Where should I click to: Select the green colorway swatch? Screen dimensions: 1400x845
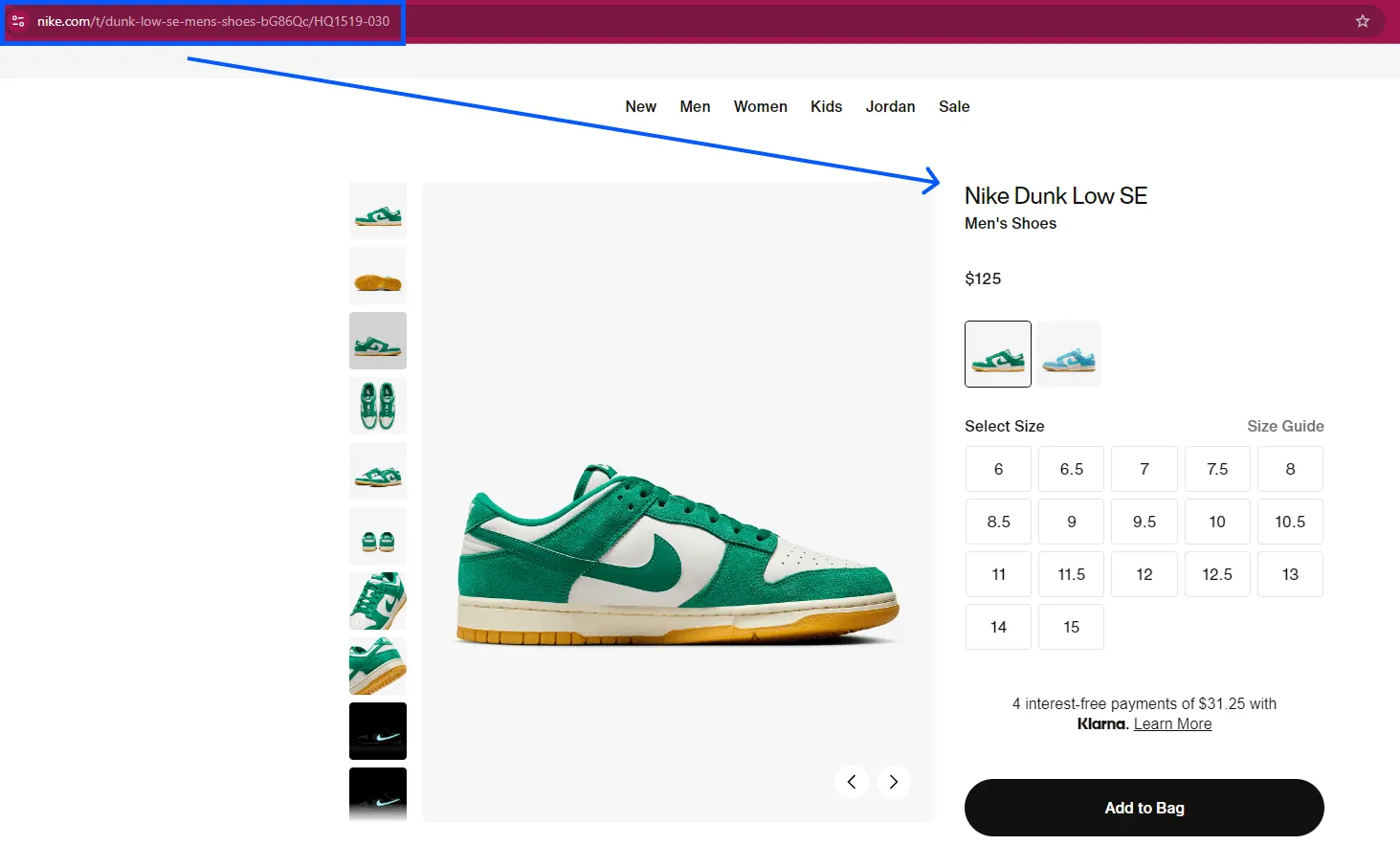[997, 353]
